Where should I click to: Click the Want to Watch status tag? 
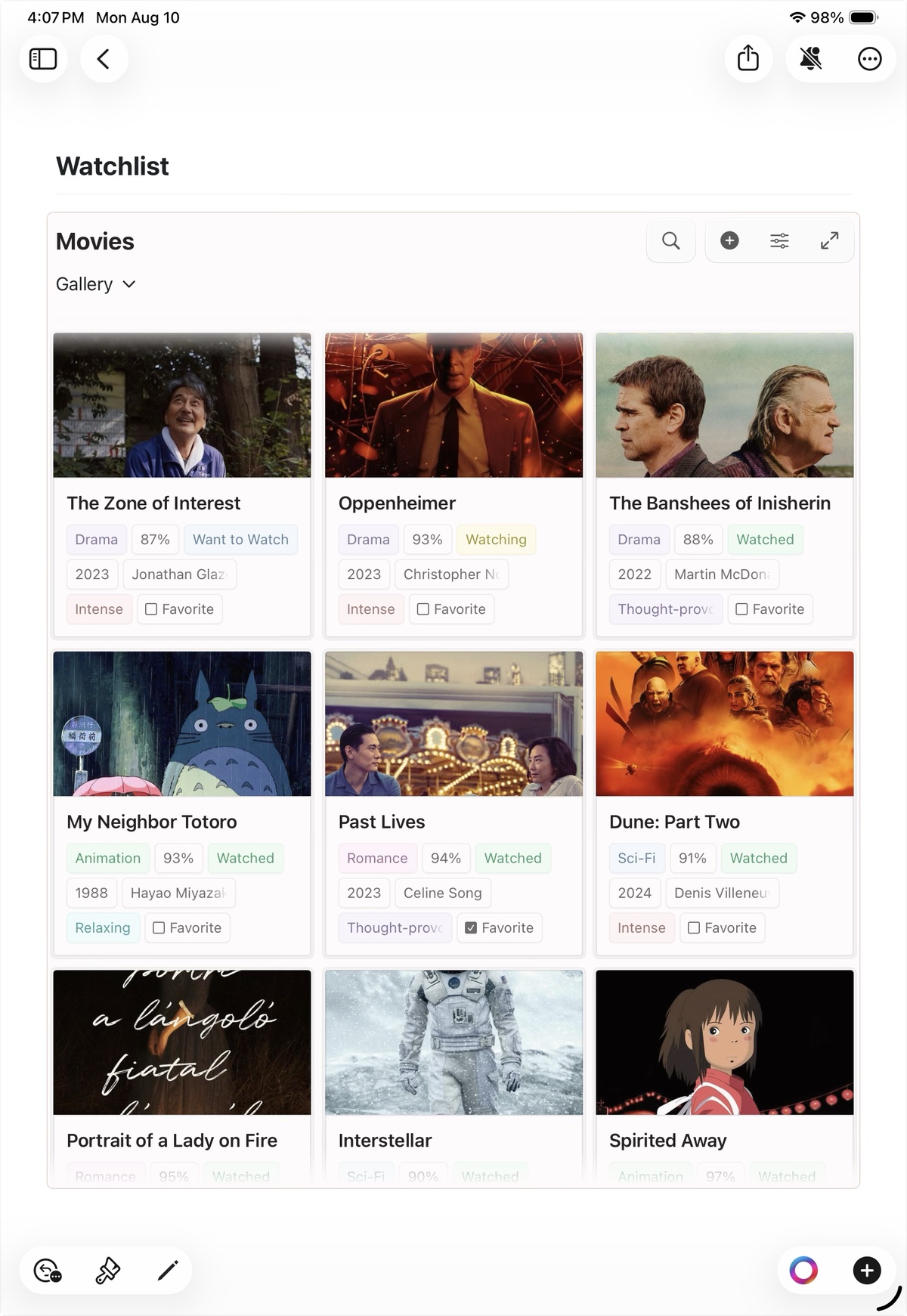point(240,540)
